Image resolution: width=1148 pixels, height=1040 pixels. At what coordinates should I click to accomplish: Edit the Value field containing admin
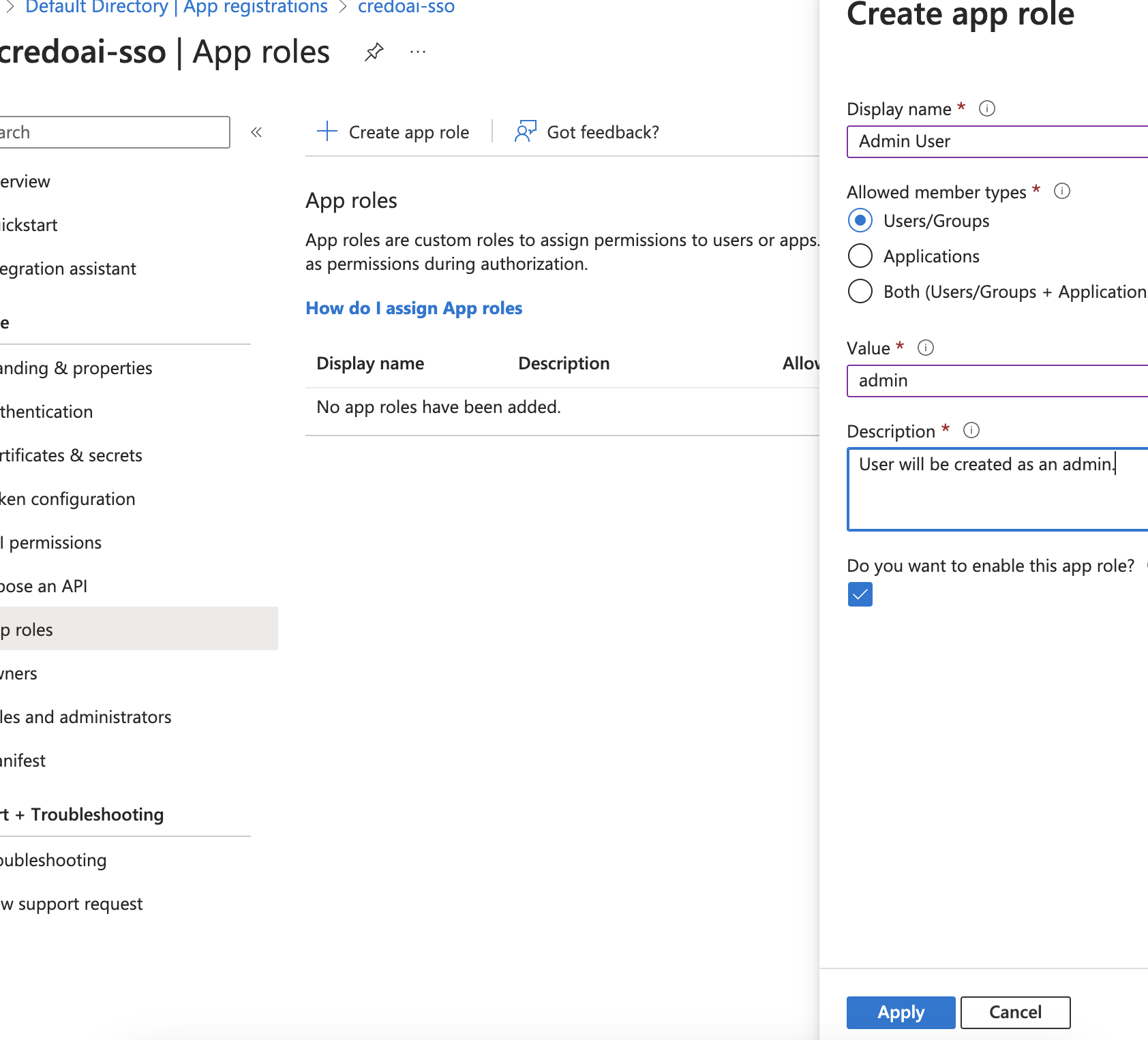point(997,381)
